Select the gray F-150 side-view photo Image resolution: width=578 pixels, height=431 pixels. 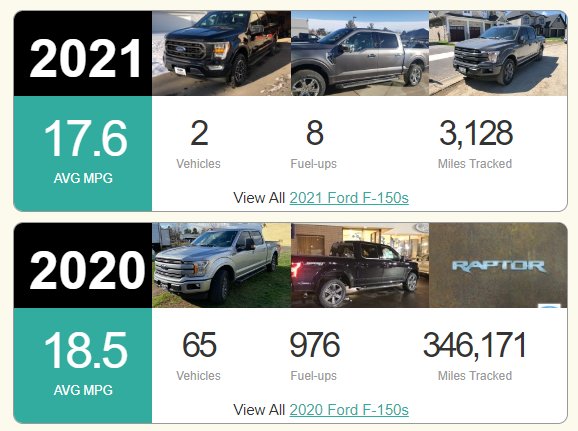pyautogui.click(x=360, y=53)
